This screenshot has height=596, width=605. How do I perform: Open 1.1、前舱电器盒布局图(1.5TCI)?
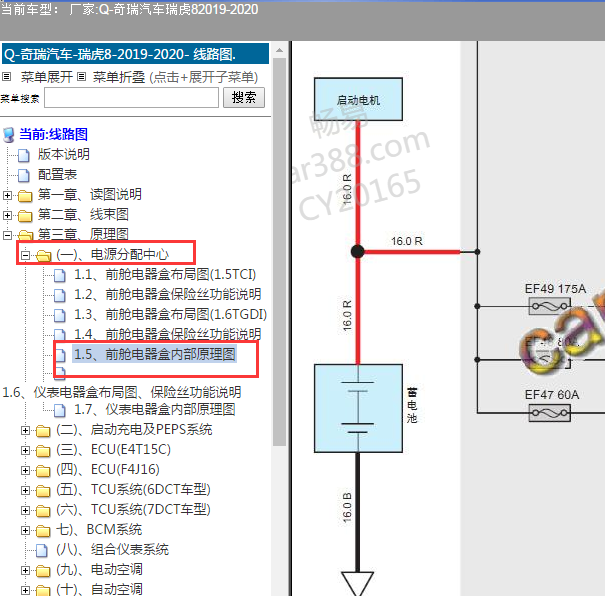pos(165,274)
